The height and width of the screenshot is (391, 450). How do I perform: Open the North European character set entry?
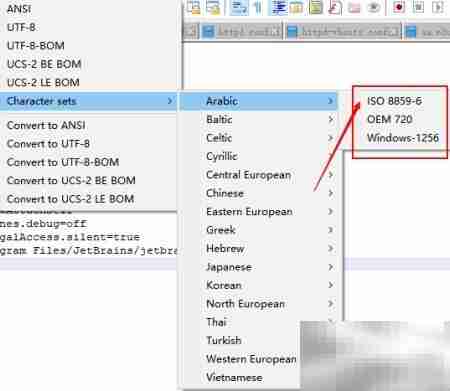click(259, 304)
